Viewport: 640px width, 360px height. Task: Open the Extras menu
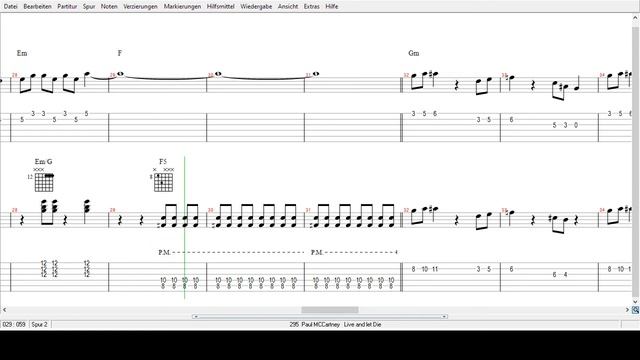click(x=312, y=7)
